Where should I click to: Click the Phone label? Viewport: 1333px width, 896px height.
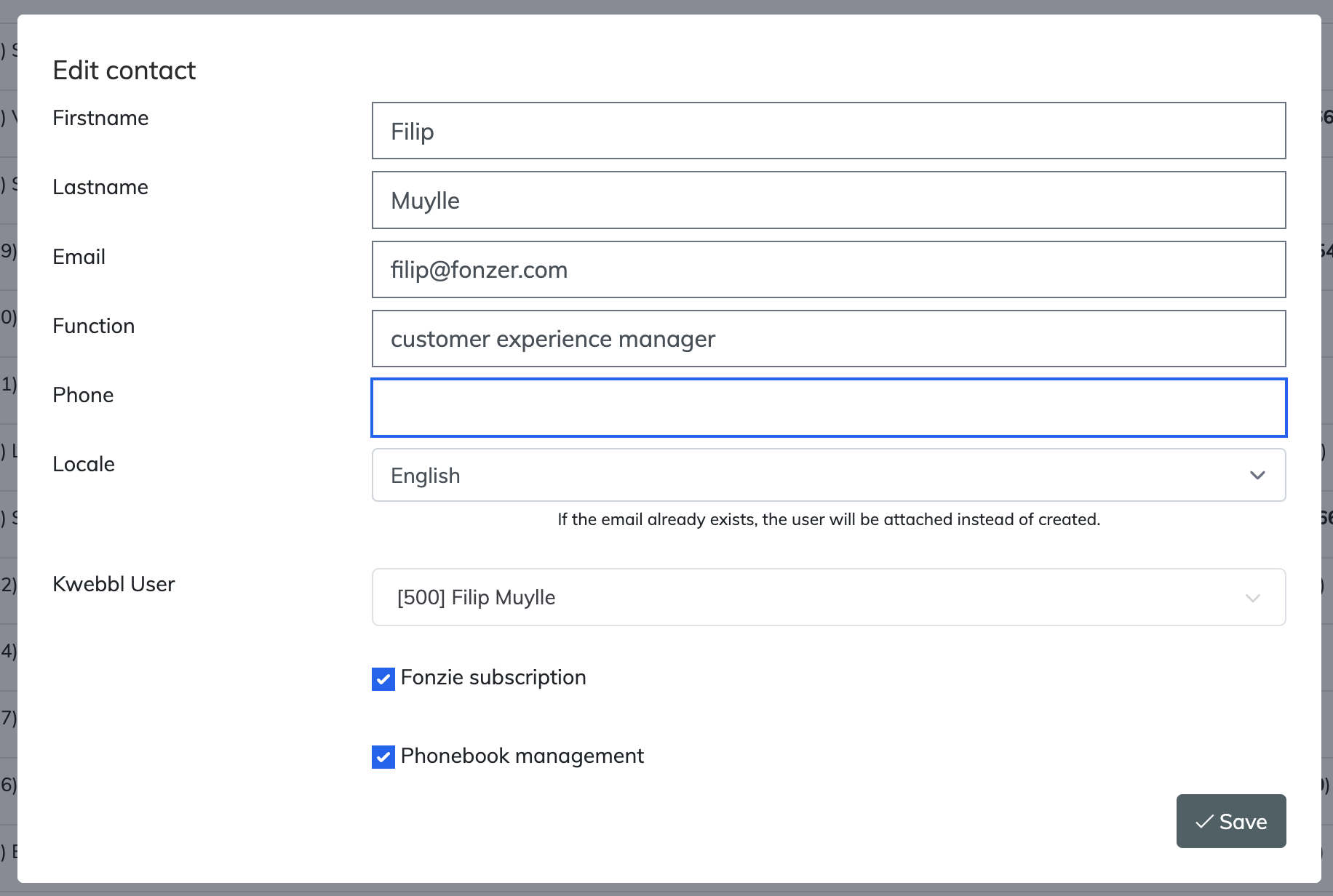click(83, 395)
